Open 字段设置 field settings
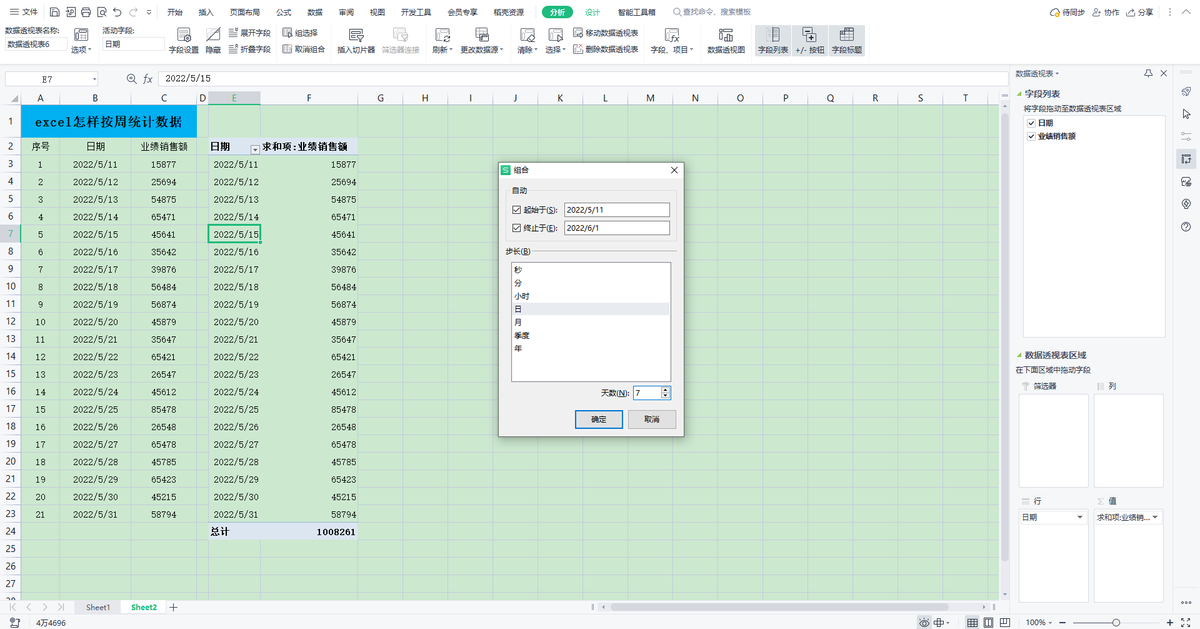 click(183, 40)
